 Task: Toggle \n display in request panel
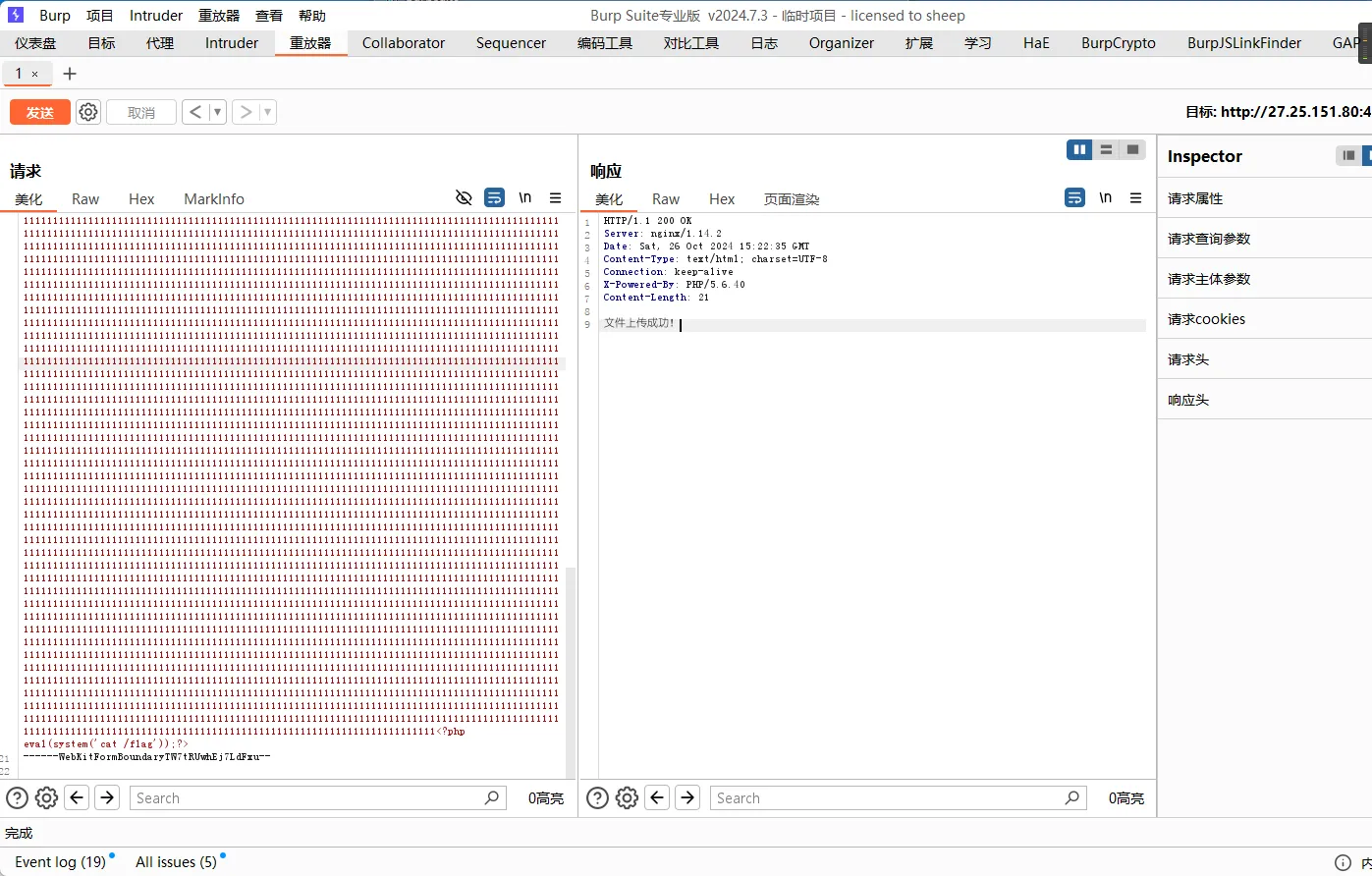pyautogui.click(x=525, y=198)
